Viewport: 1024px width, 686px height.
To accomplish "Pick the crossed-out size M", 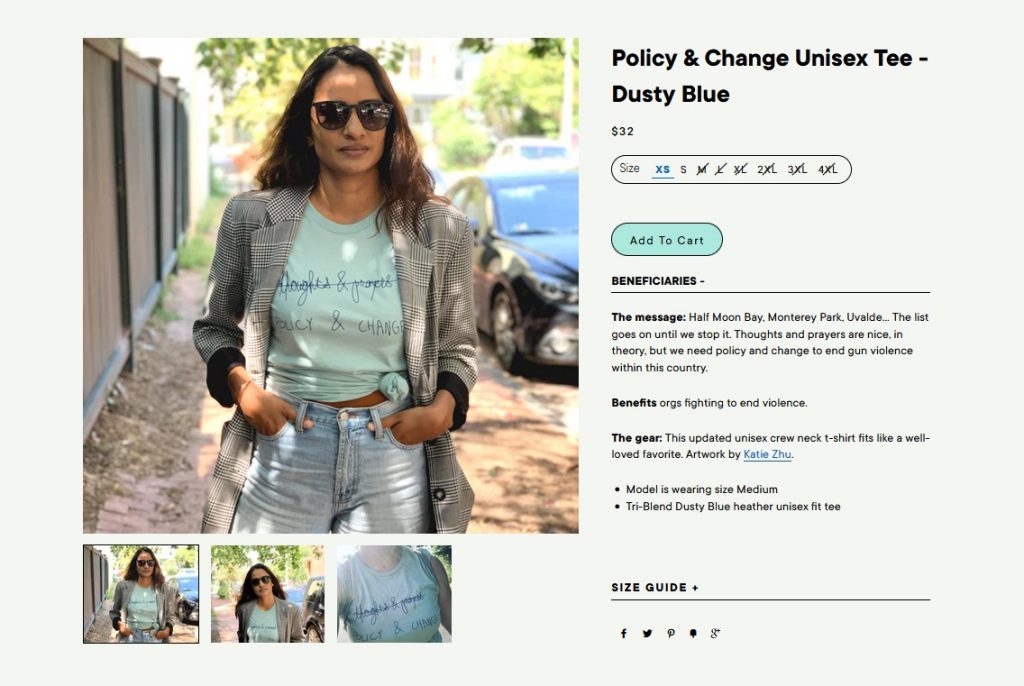I will click(701, 169).
